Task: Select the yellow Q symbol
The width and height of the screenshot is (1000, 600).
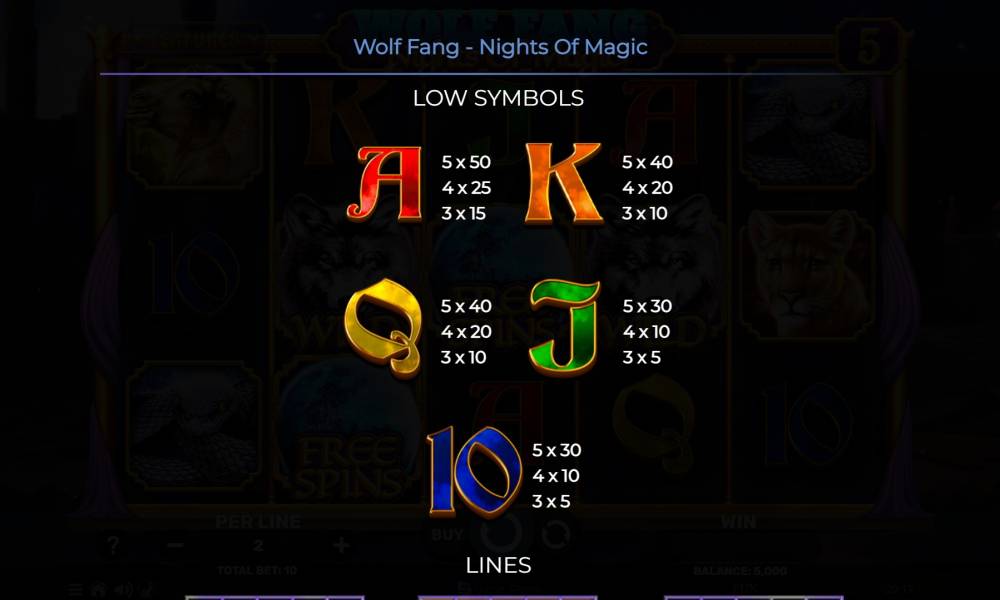Action: coord(384,328)
